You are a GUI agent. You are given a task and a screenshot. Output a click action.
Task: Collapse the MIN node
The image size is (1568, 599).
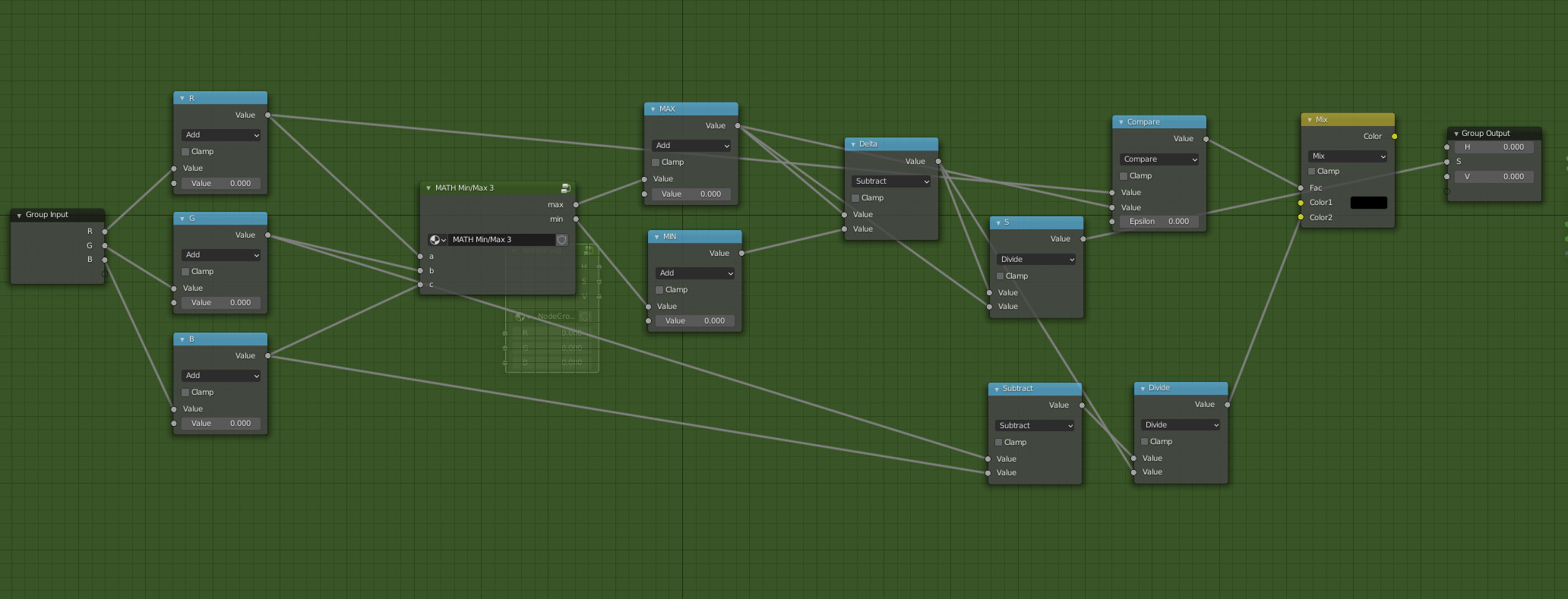(x=656, y=237)
